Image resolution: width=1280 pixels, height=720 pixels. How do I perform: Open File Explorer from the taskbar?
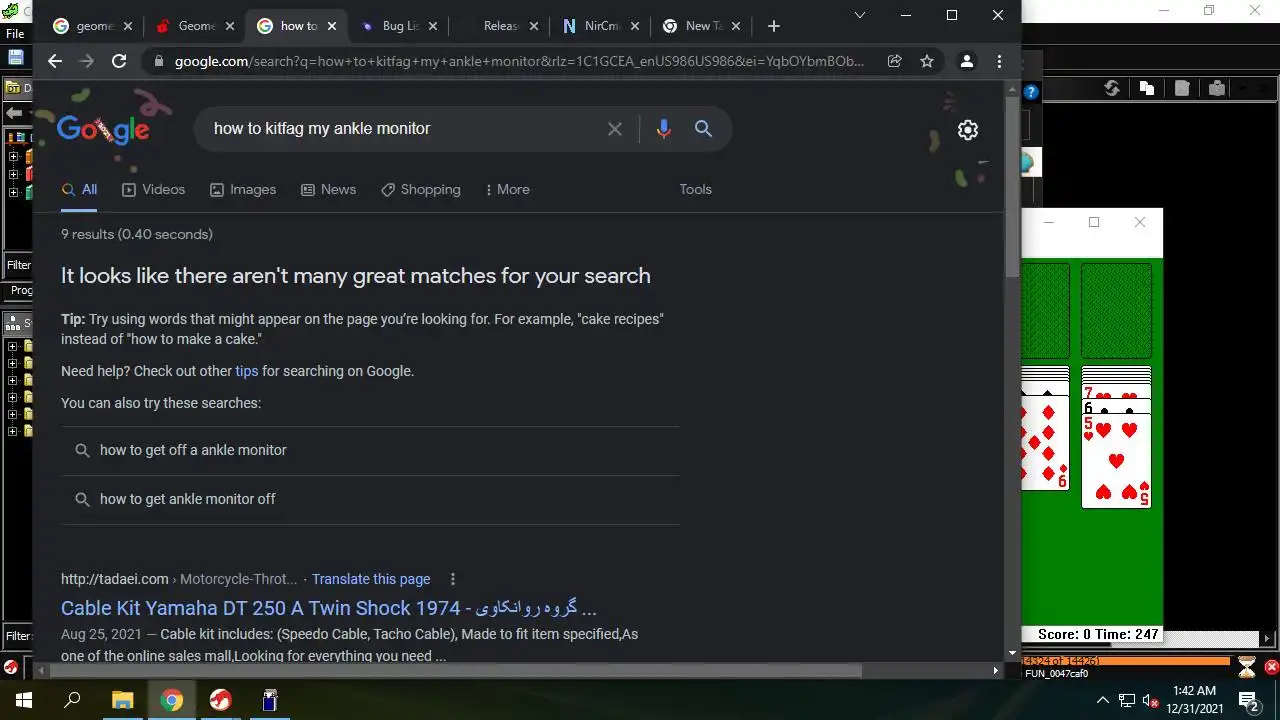[x=122, y=700]
